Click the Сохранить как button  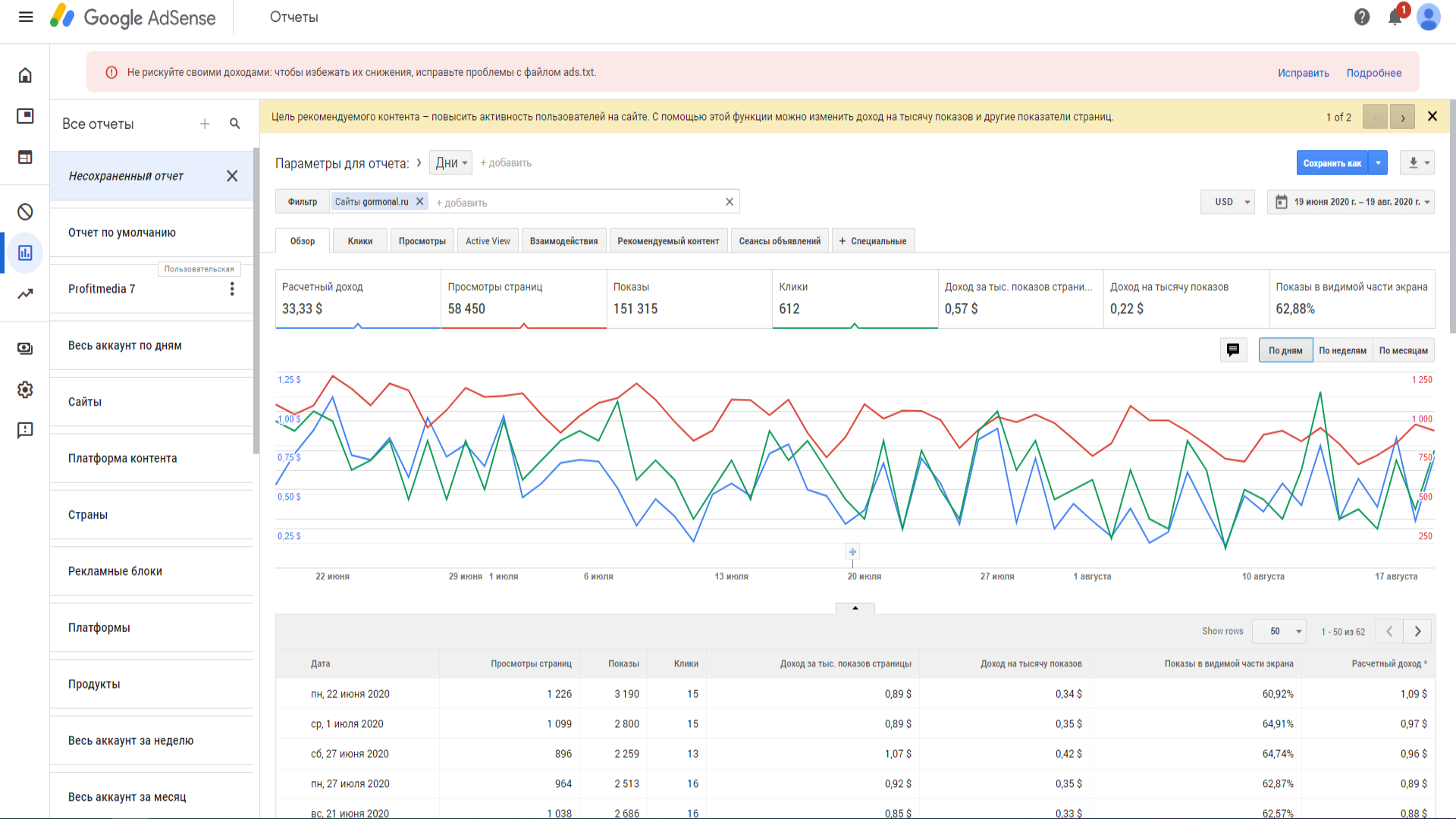pos(1332,163)
